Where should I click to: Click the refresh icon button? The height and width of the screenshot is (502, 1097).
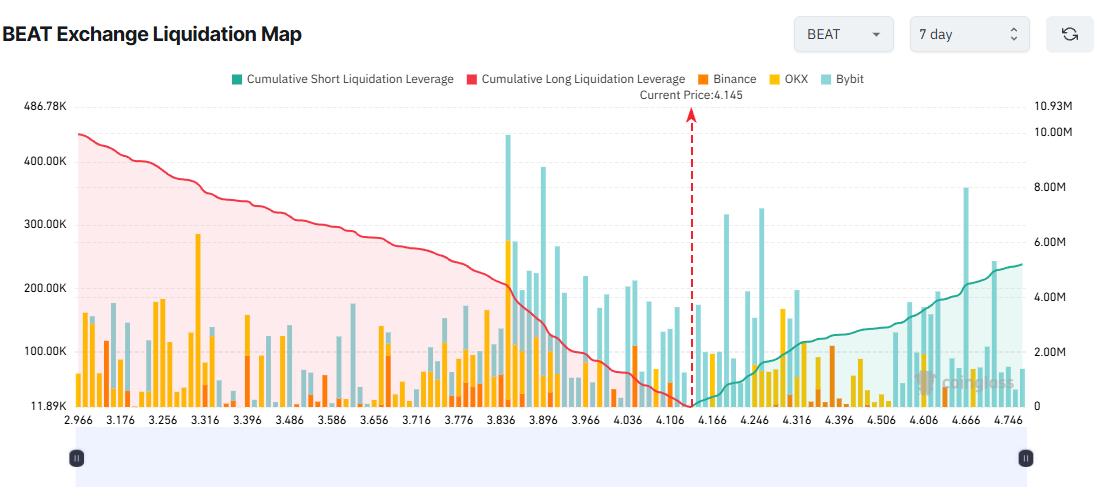[x=1069, y=34]
